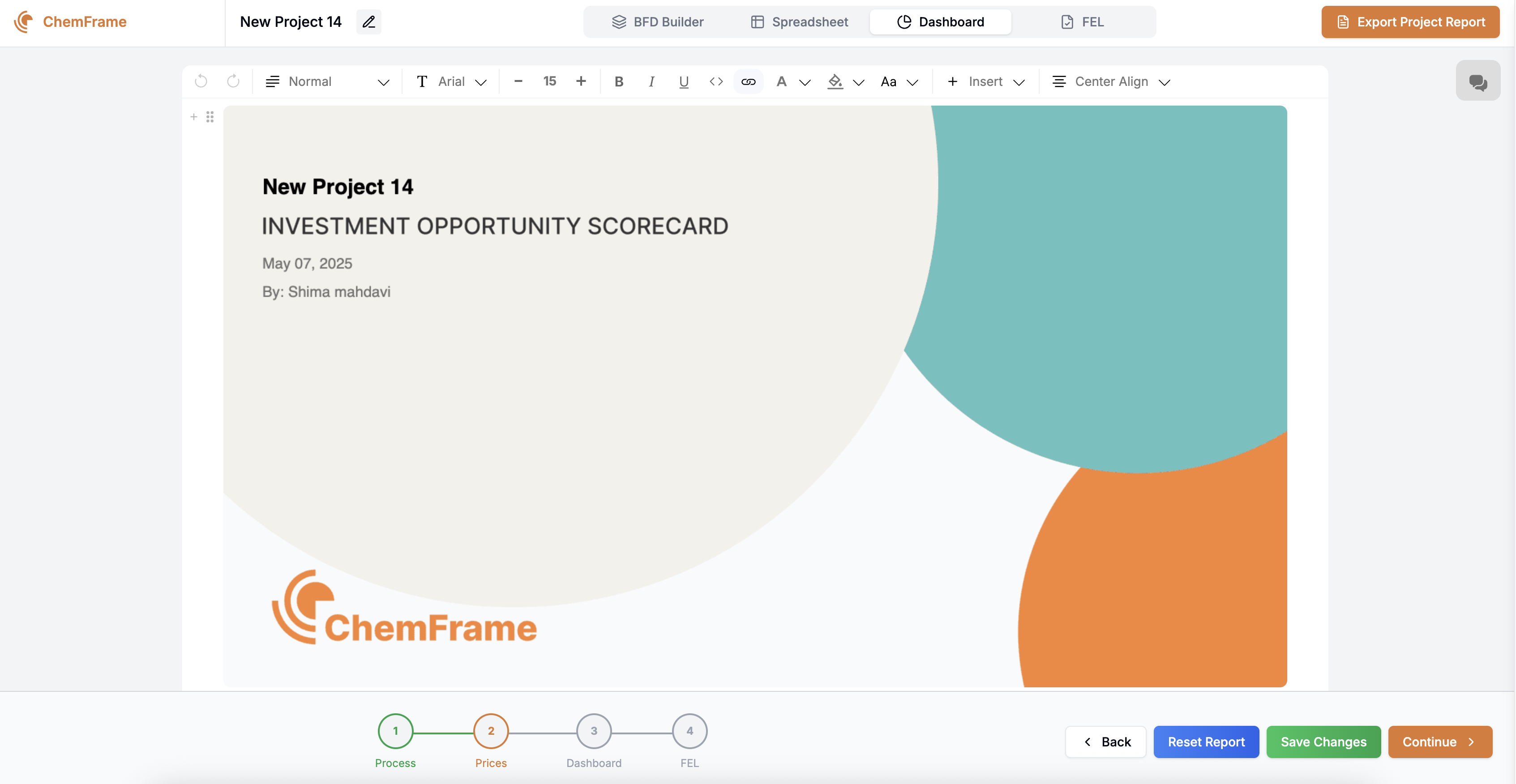Go to step 1 Process
1516x784 pixels.
pos(395,731)
